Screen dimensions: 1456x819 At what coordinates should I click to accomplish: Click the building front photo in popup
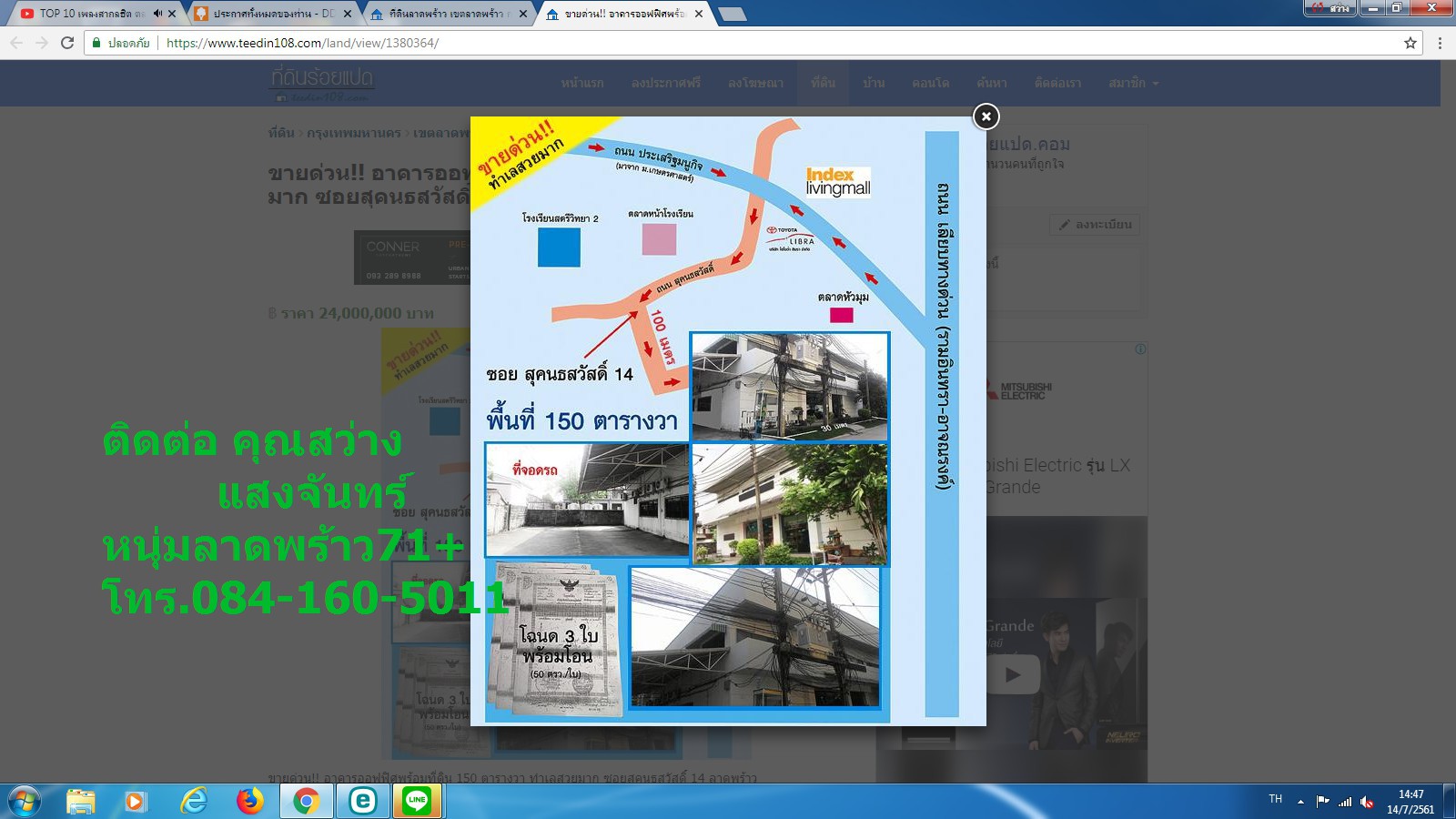789,387
